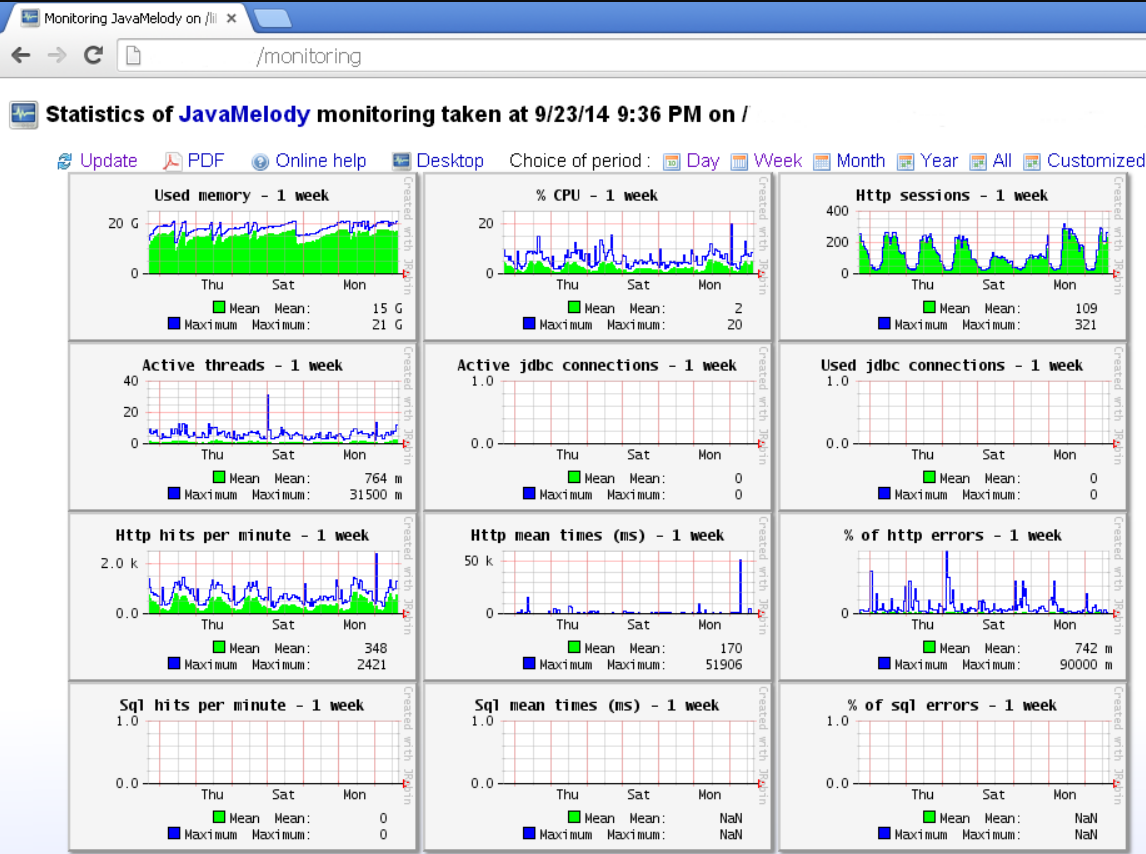1146x854 pixels.
Task: Open the Active jdbc connections graph
Action: click(597, 427)
